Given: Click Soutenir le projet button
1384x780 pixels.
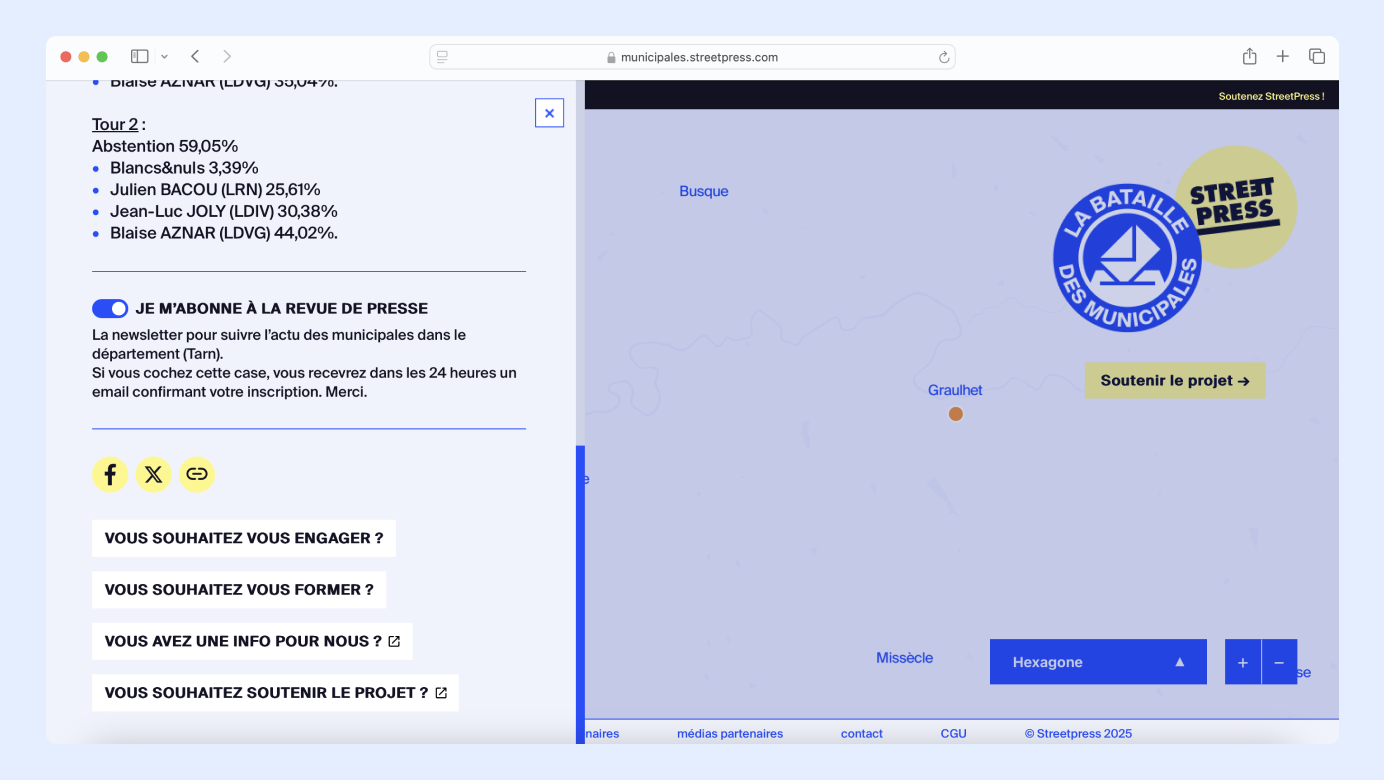Looking at the screenshot, I should (x=1175, y=380).
